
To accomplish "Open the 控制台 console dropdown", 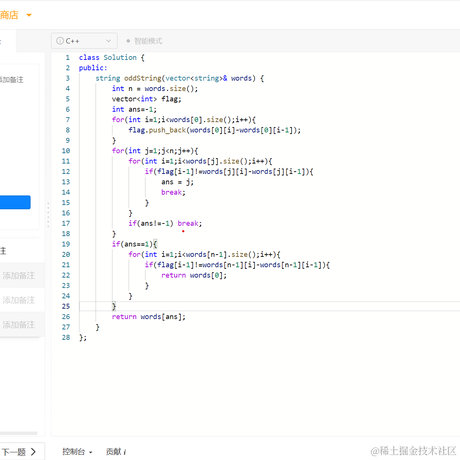I will click(x=77, y=452).
